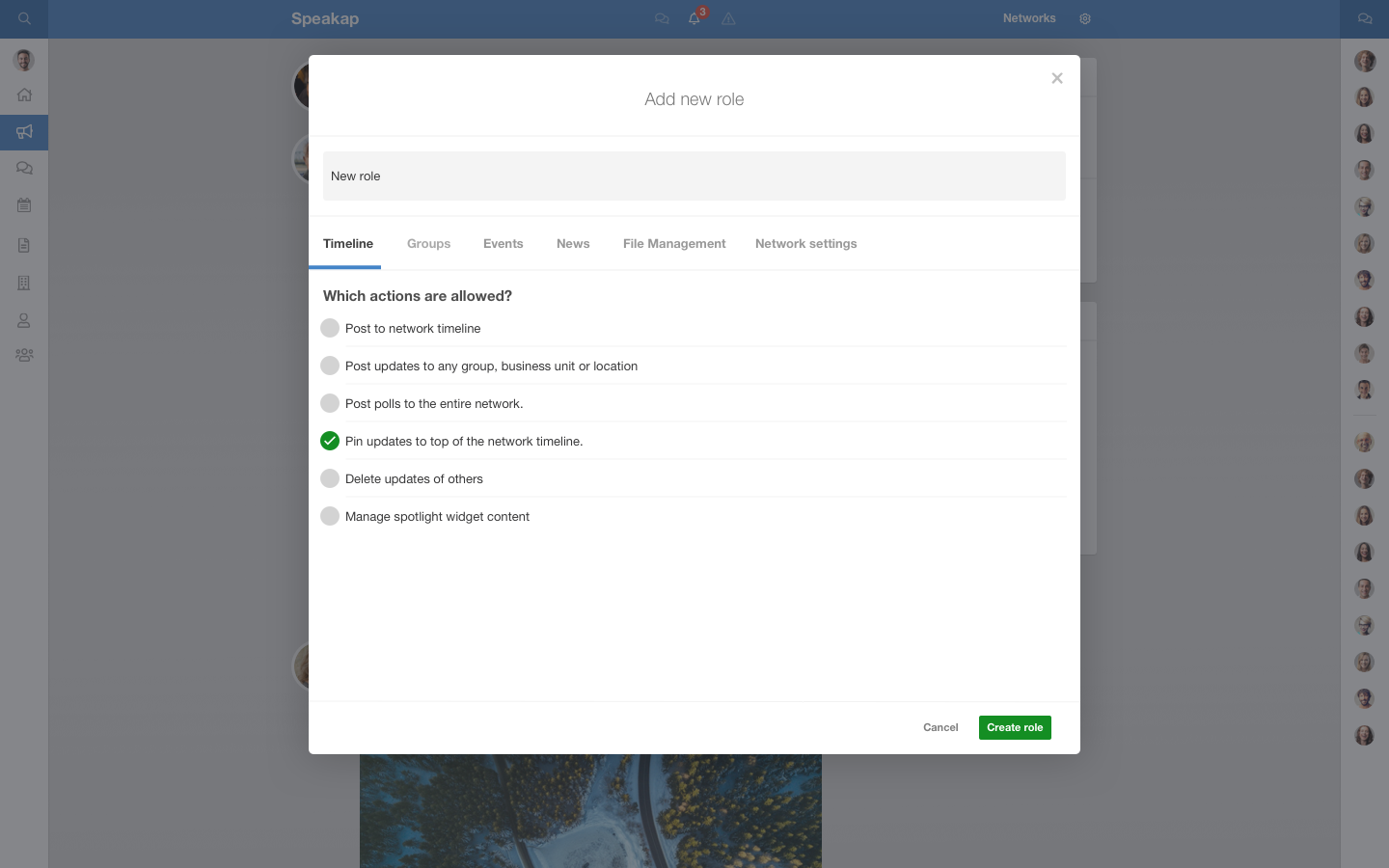Enable Delete updates of others
Viewport: 1389px width, 868px height.
click(x=330, y=478)
